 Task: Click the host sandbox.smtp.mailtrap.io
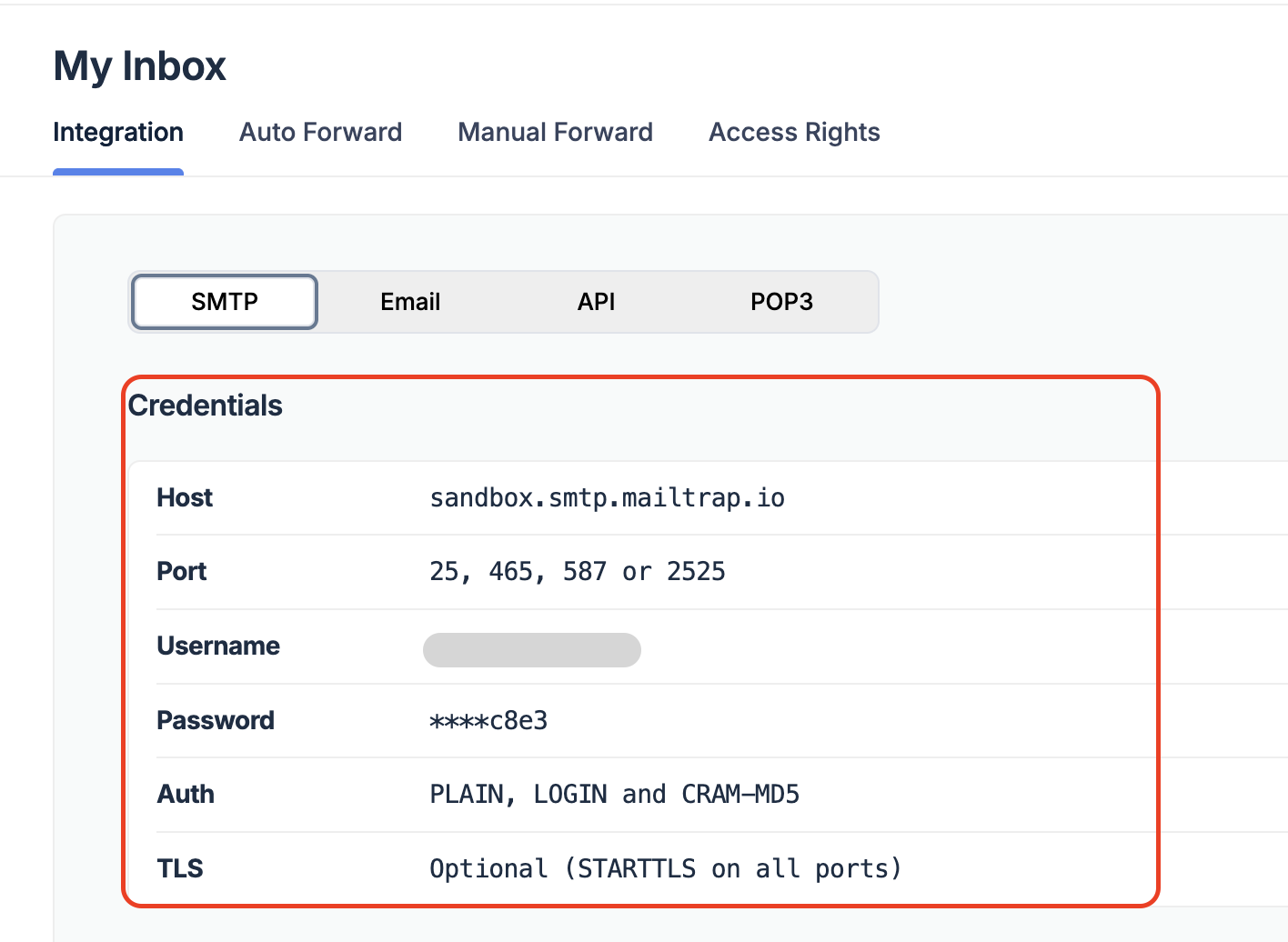click(607, 497)
